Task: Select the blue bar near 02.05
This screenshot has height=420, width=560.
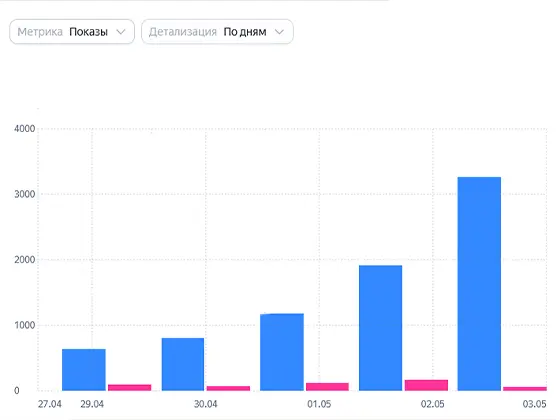Action: [381, 328]
